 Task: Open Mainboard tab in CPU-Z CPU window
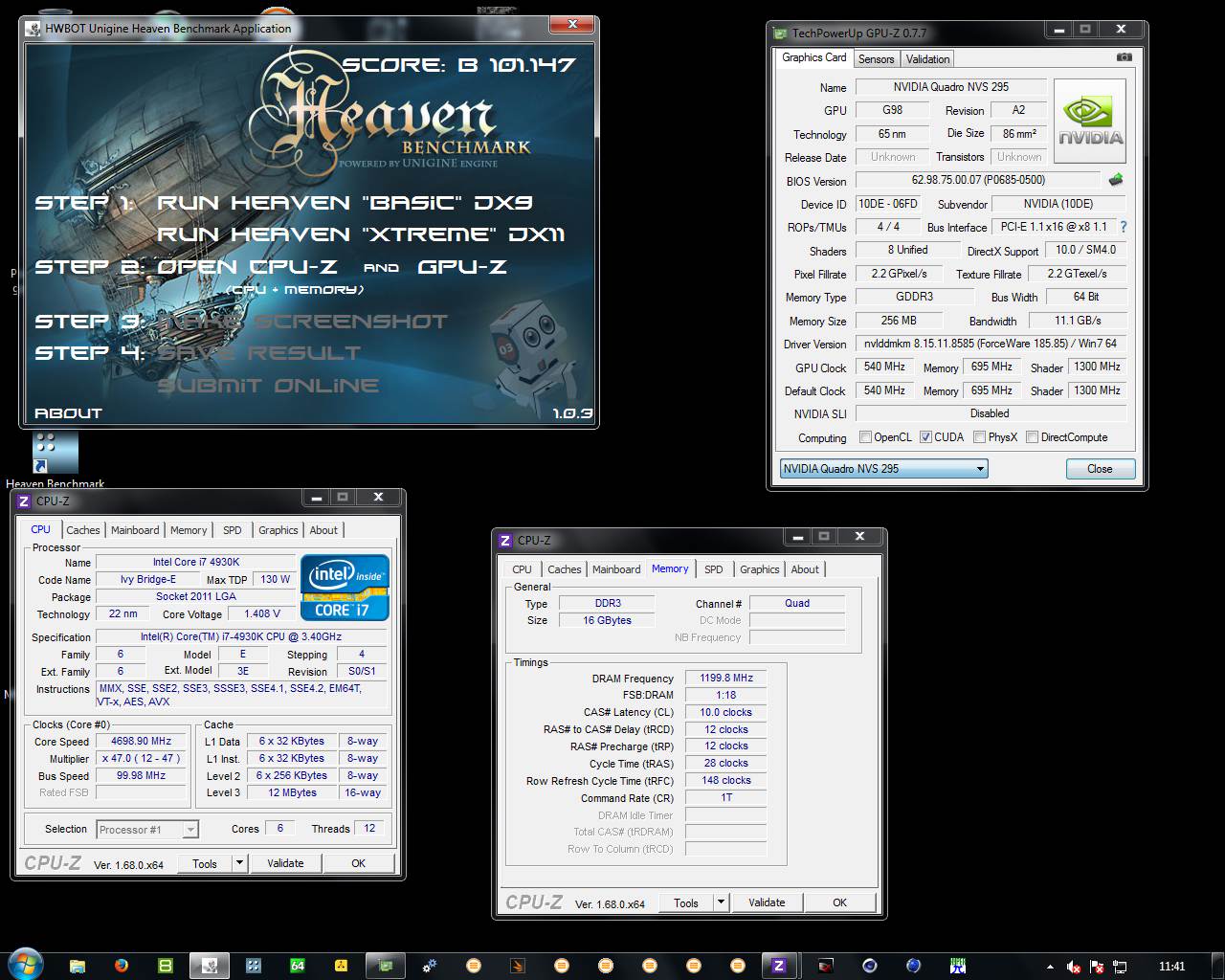pyautogui.click(x=135, y=530)
